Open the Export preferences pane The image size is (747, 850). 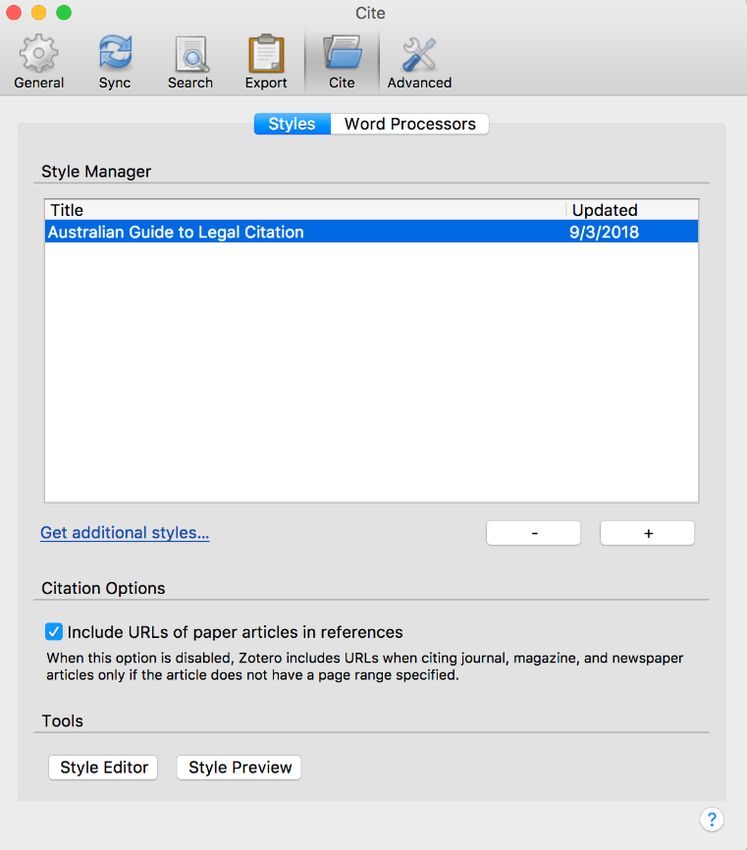coord(266,62)
